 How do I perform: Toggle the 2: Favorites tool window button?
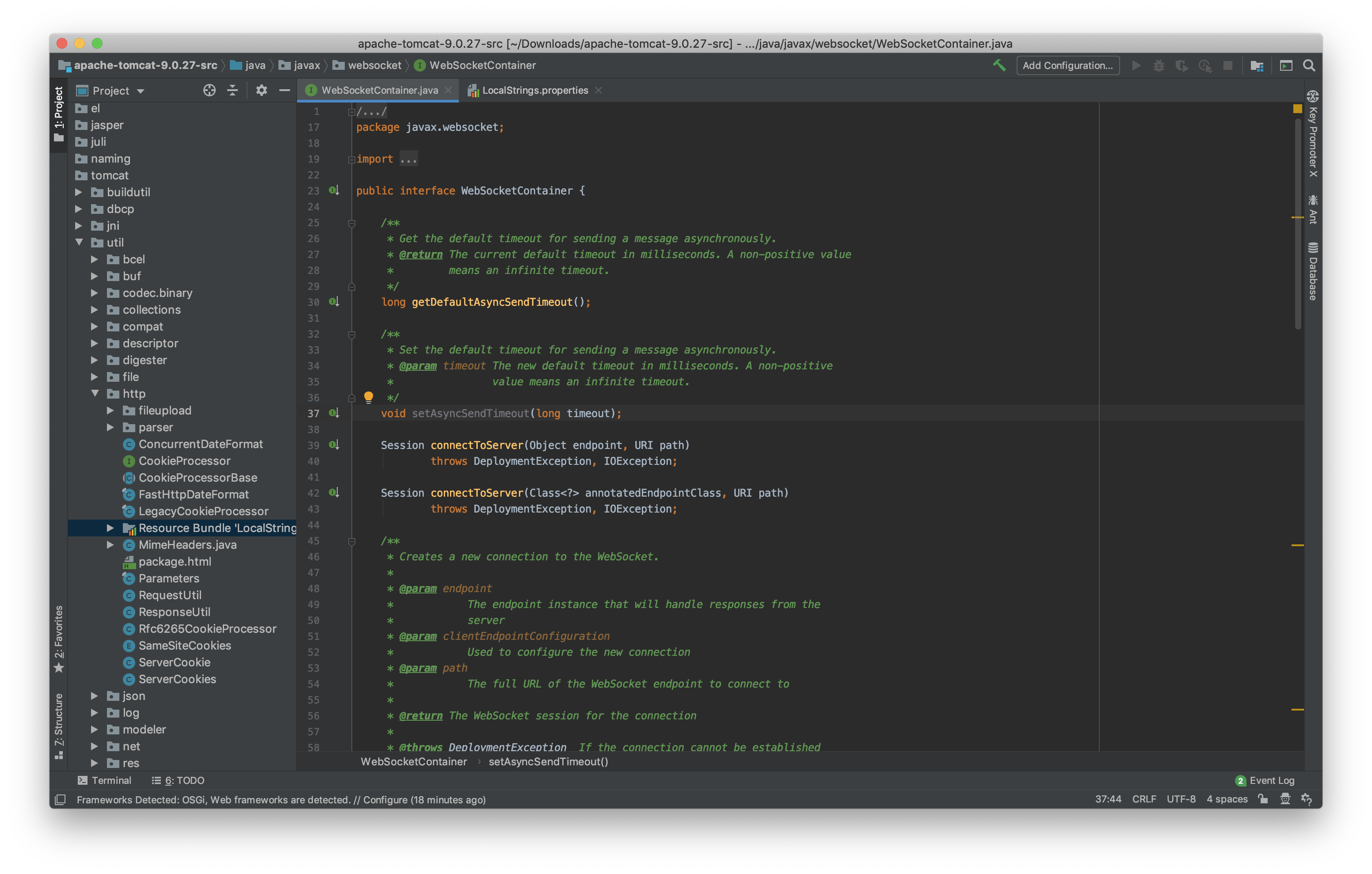[x=58, y=638]
